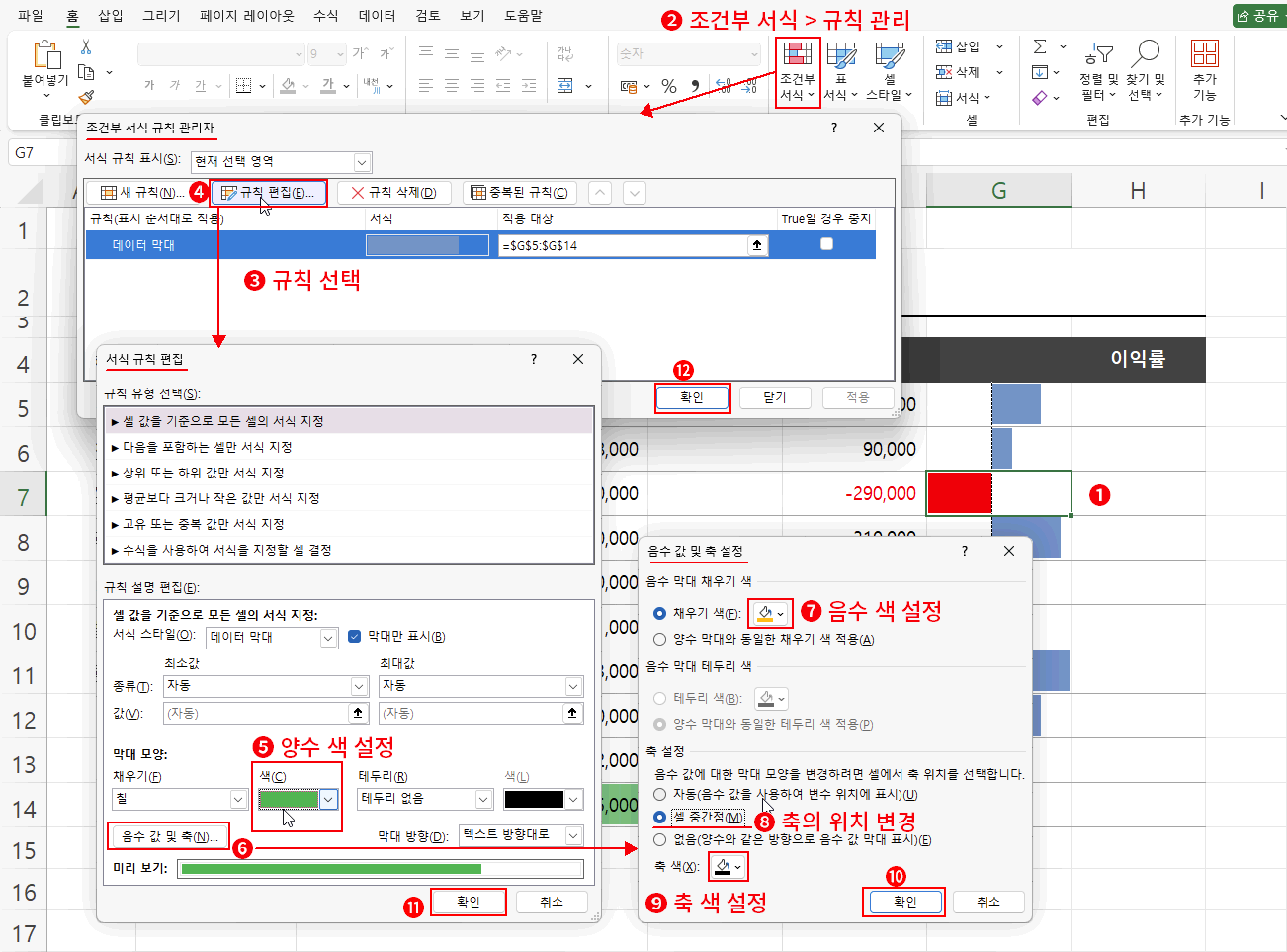Click the format painter brush icon

click(x=86, y=96)
